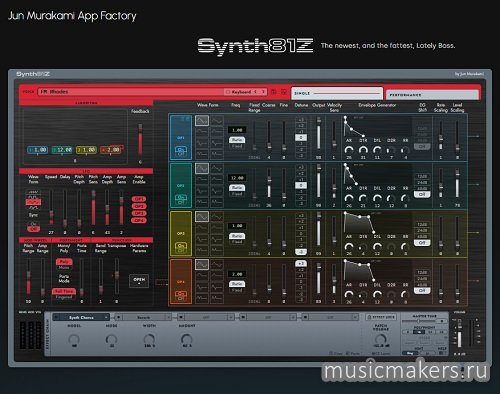Click Ratio button in OP2 row
This screenshot has width=500, height=394.
coord(237,188)
